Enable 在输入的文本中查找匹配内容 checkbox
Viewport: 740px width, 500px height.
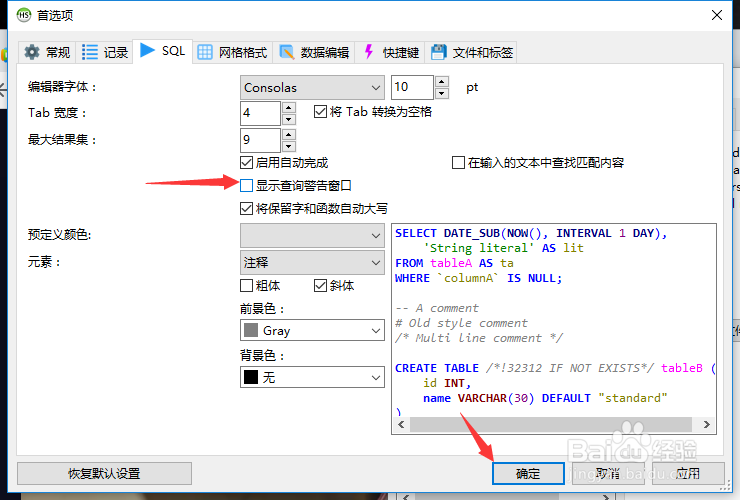coord(458,163)
